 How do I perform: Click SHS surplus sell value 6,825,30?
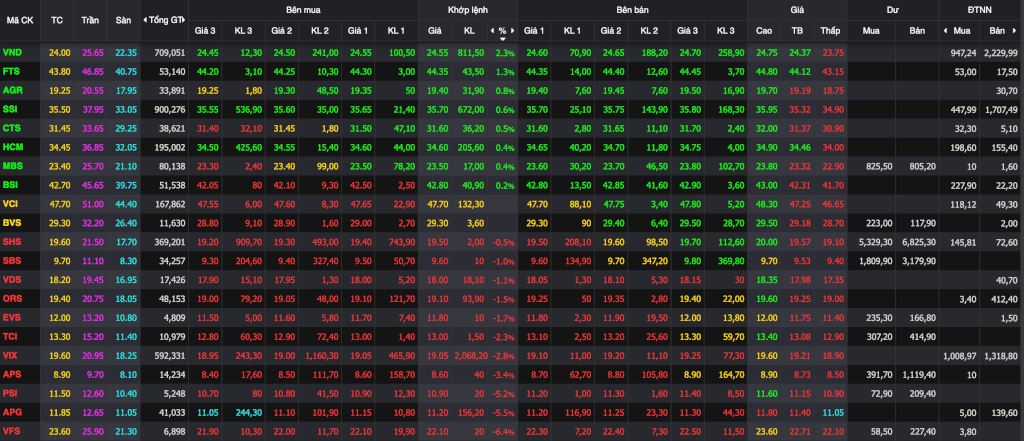coord(918,242)
